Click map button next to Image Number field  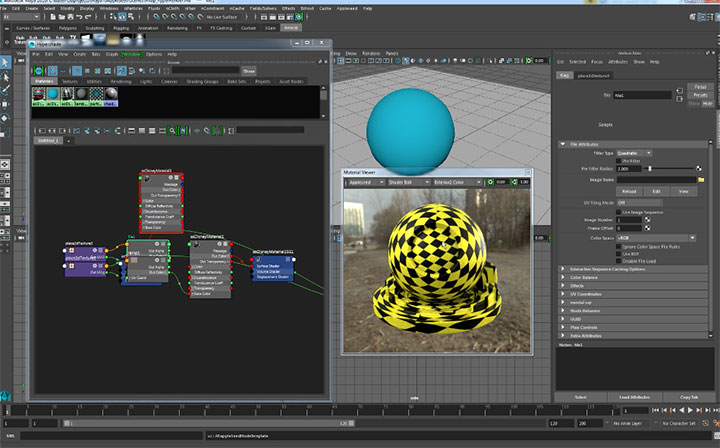pyautogui.click(x=647, y=220)
